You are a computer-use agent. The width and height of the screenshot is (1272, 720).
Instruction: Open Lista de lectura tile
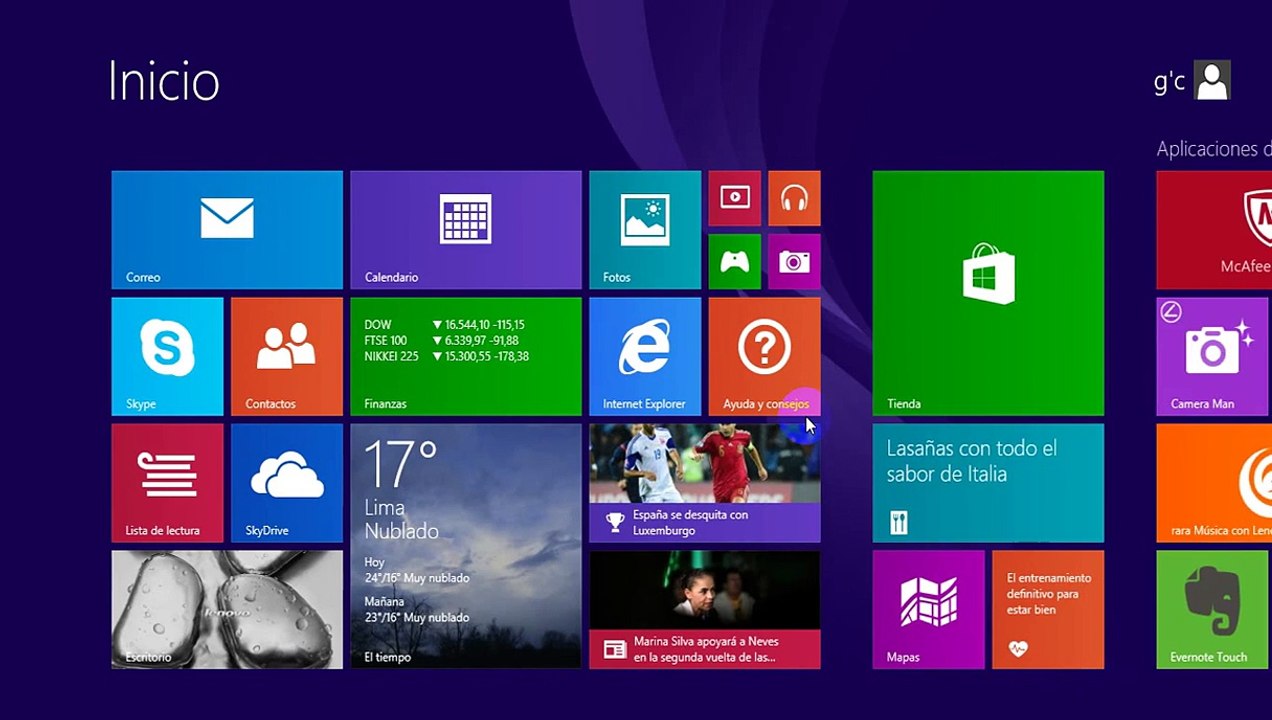click(167, 483)
